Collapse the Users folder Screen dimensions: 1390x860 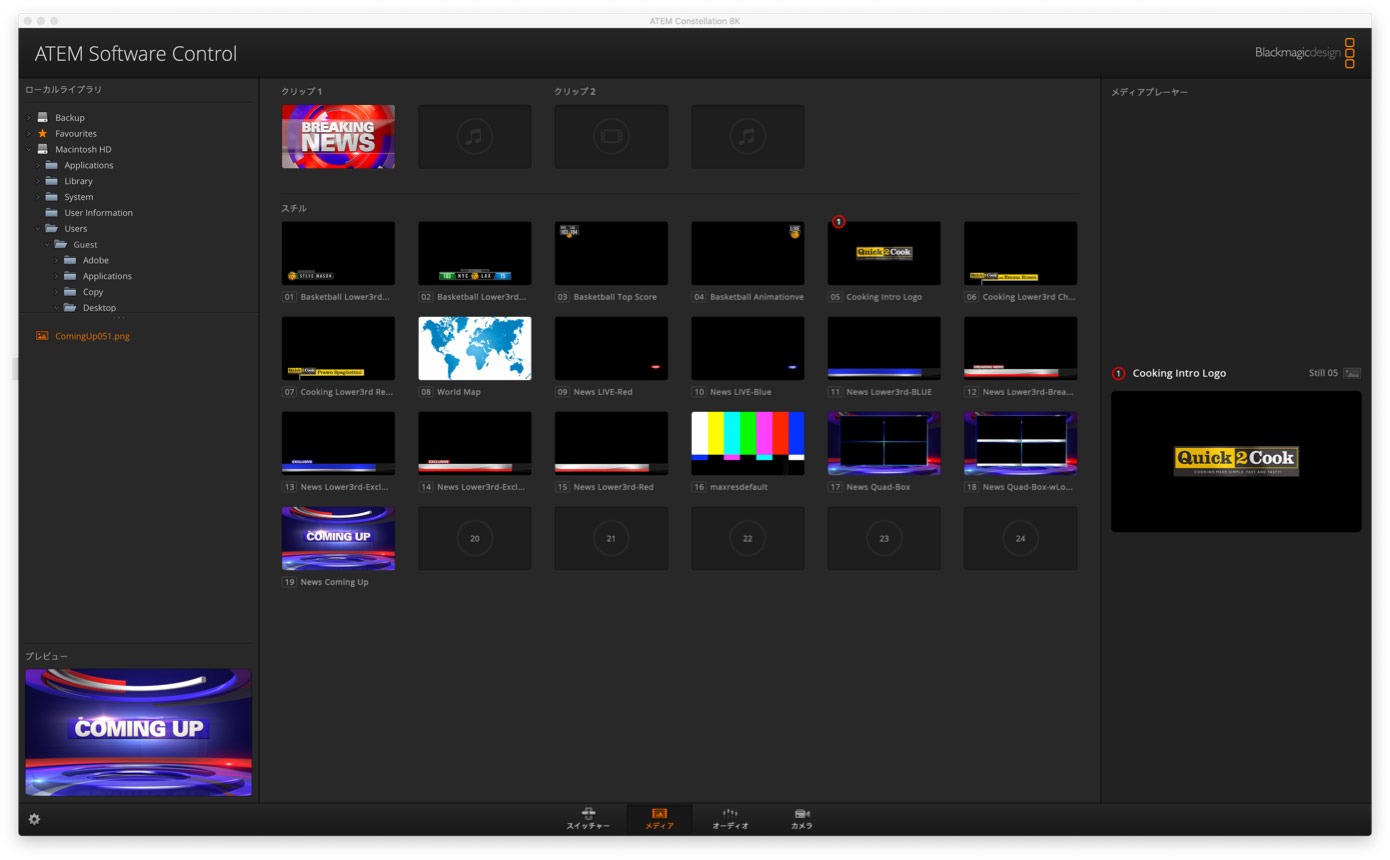38,229
